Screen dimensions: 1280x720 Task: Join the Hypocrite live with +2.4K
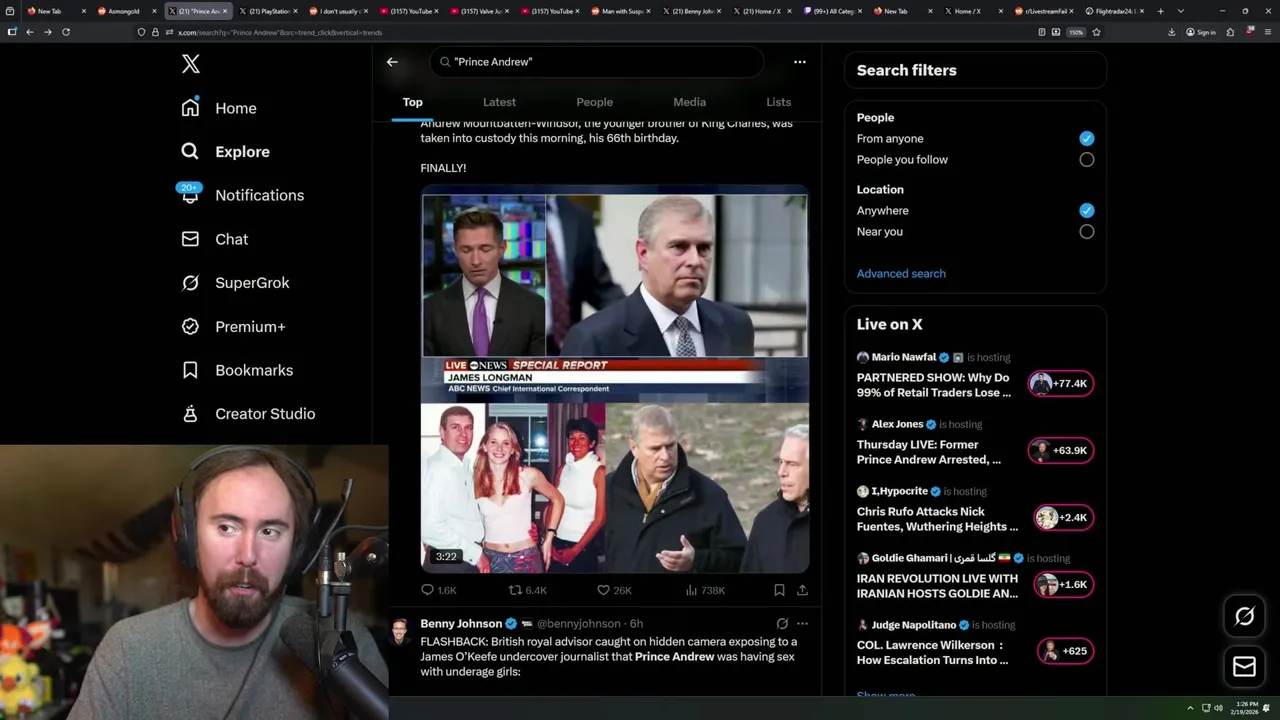[x=1063, y=518]
